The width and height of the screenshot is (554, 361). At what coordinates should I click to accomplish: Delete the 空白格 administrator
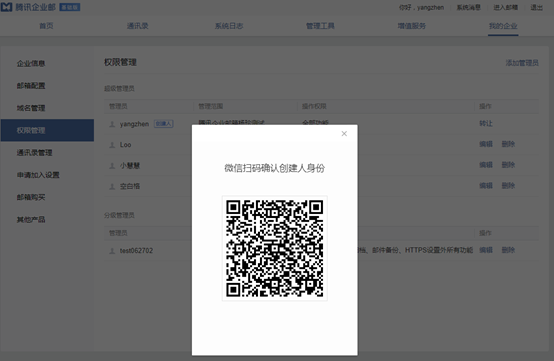coord(508,186)
